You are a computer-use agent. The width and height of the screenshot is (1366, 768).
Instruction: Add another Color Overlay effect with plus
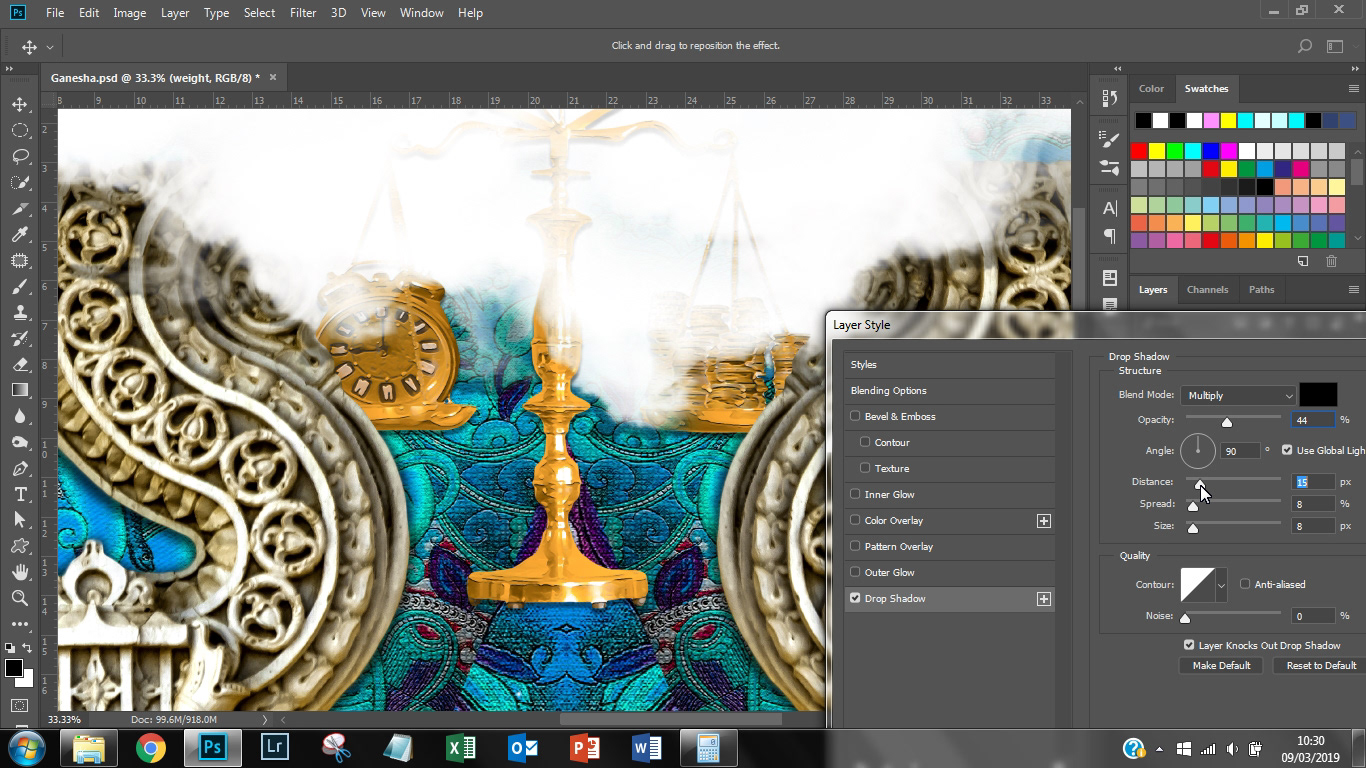pyautogui.click(x=1043, y=521)
